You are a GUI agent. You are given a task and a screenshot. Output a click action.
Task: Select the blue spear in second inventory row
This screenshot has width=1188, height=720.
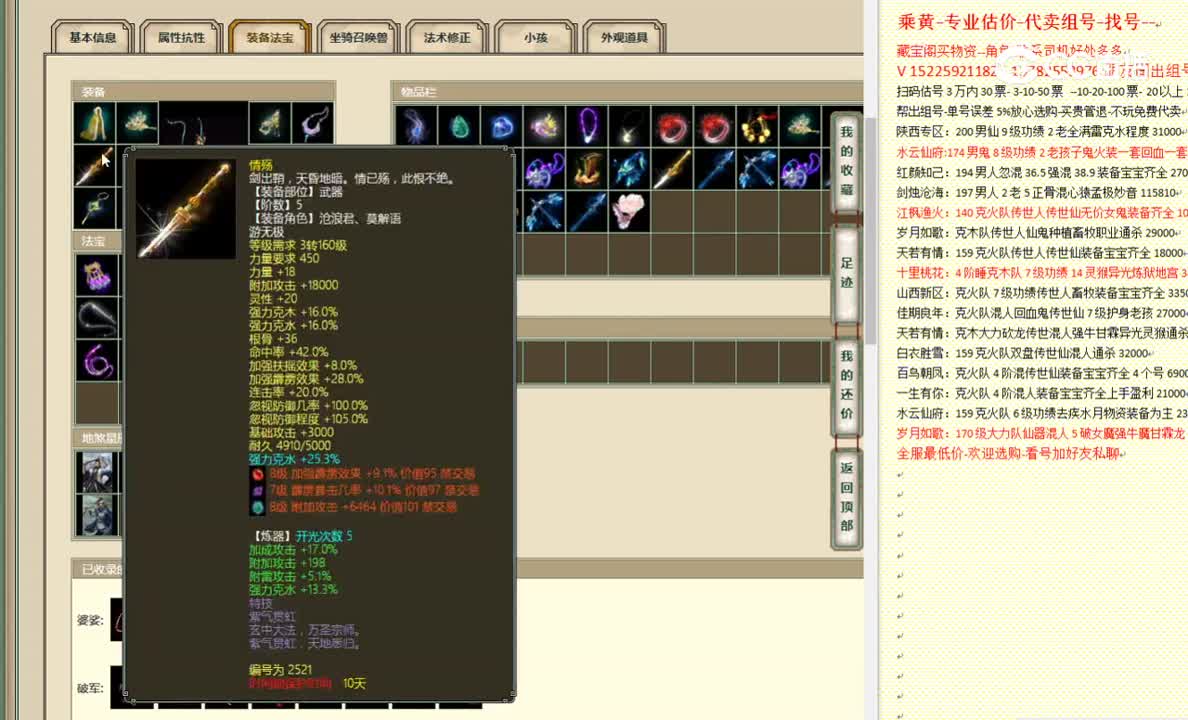(714, 168)
